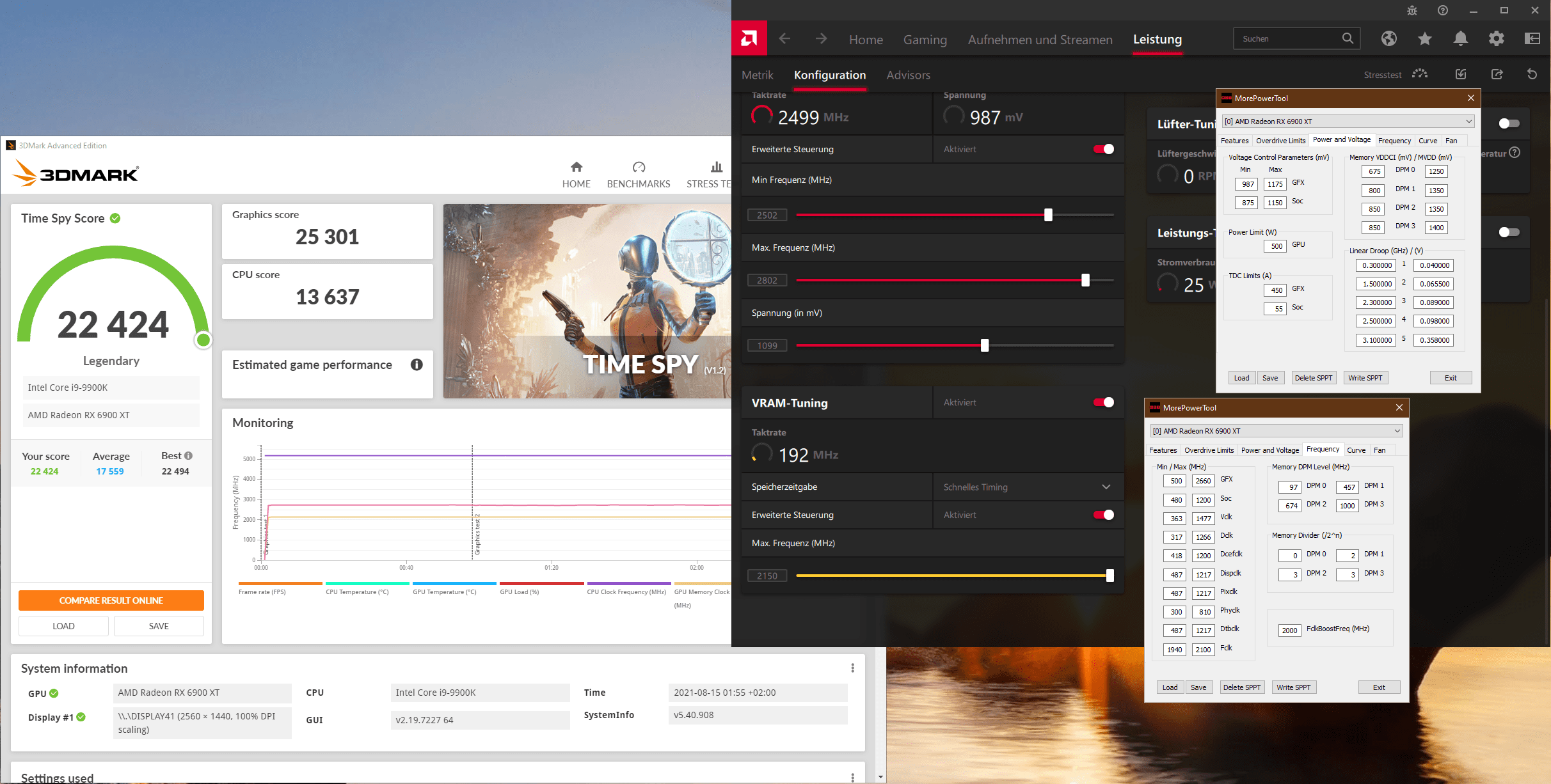
Task: Click Write SPPT in upper MorePowerTool
Action: point(1365,378)
